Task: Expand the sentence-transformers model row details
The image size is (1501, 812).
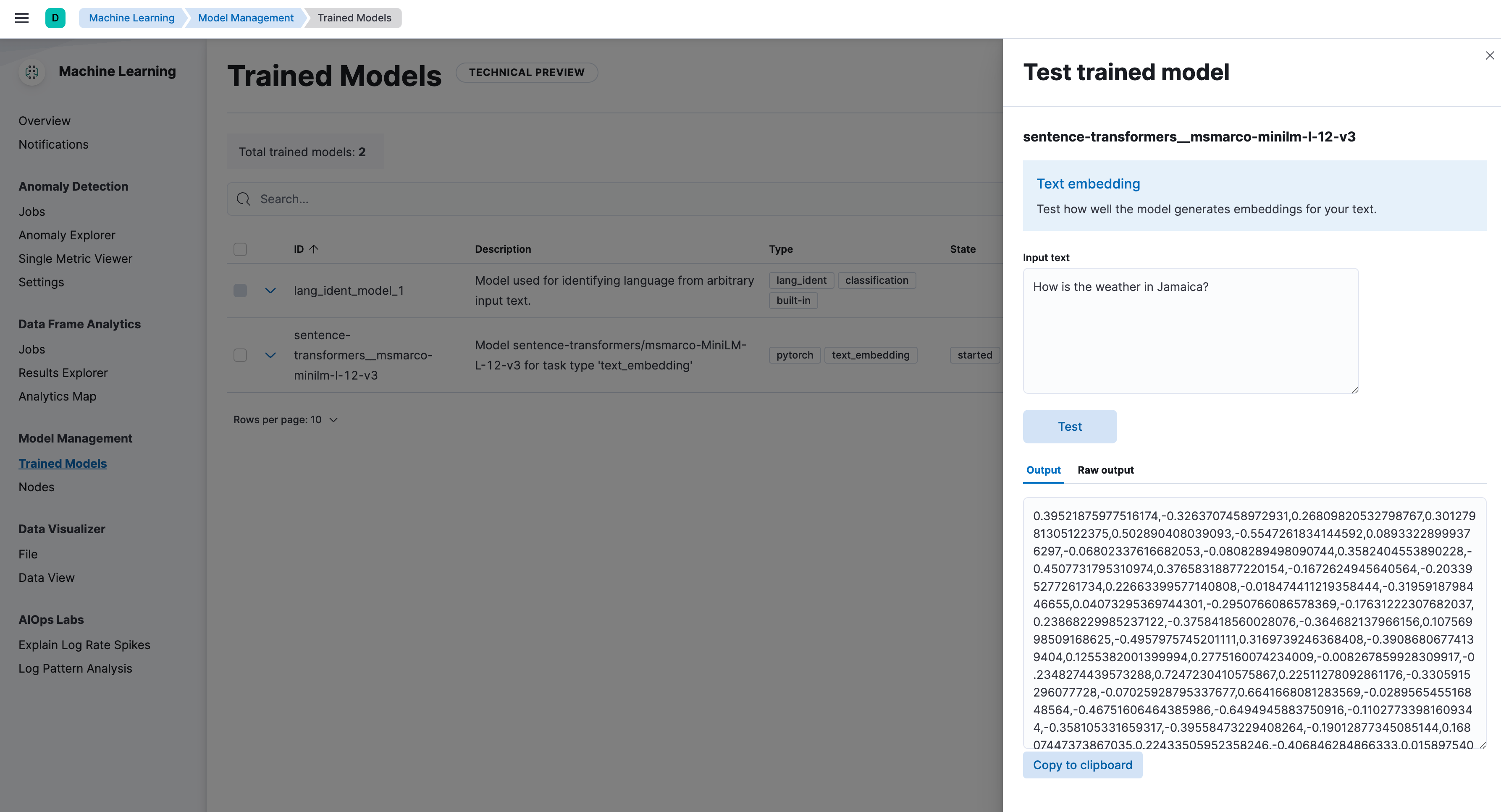Action: (x=270, y=355)
